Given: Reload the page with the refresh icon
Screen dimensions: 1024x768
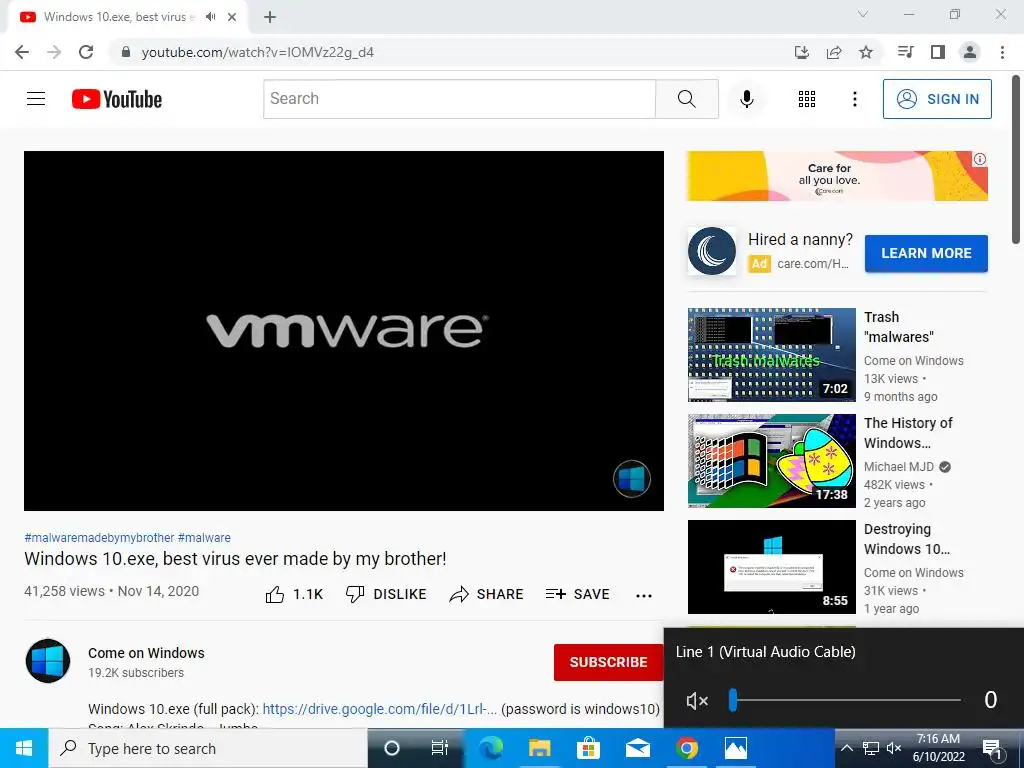Looking at the screenshot, I should tap(86, 52).
